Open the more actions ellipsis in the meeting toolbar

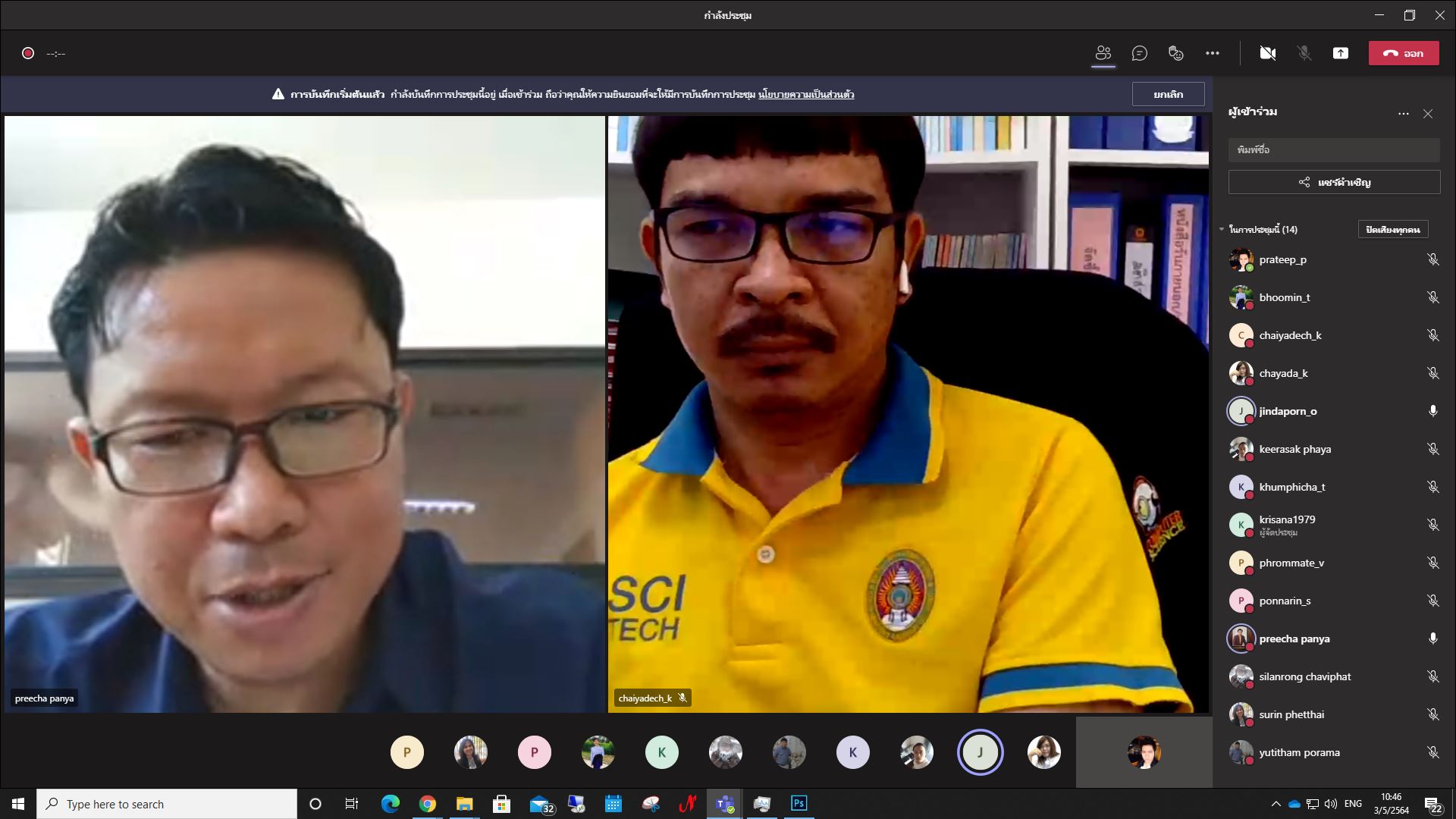pyautogui.click(x=1212, y=53)
